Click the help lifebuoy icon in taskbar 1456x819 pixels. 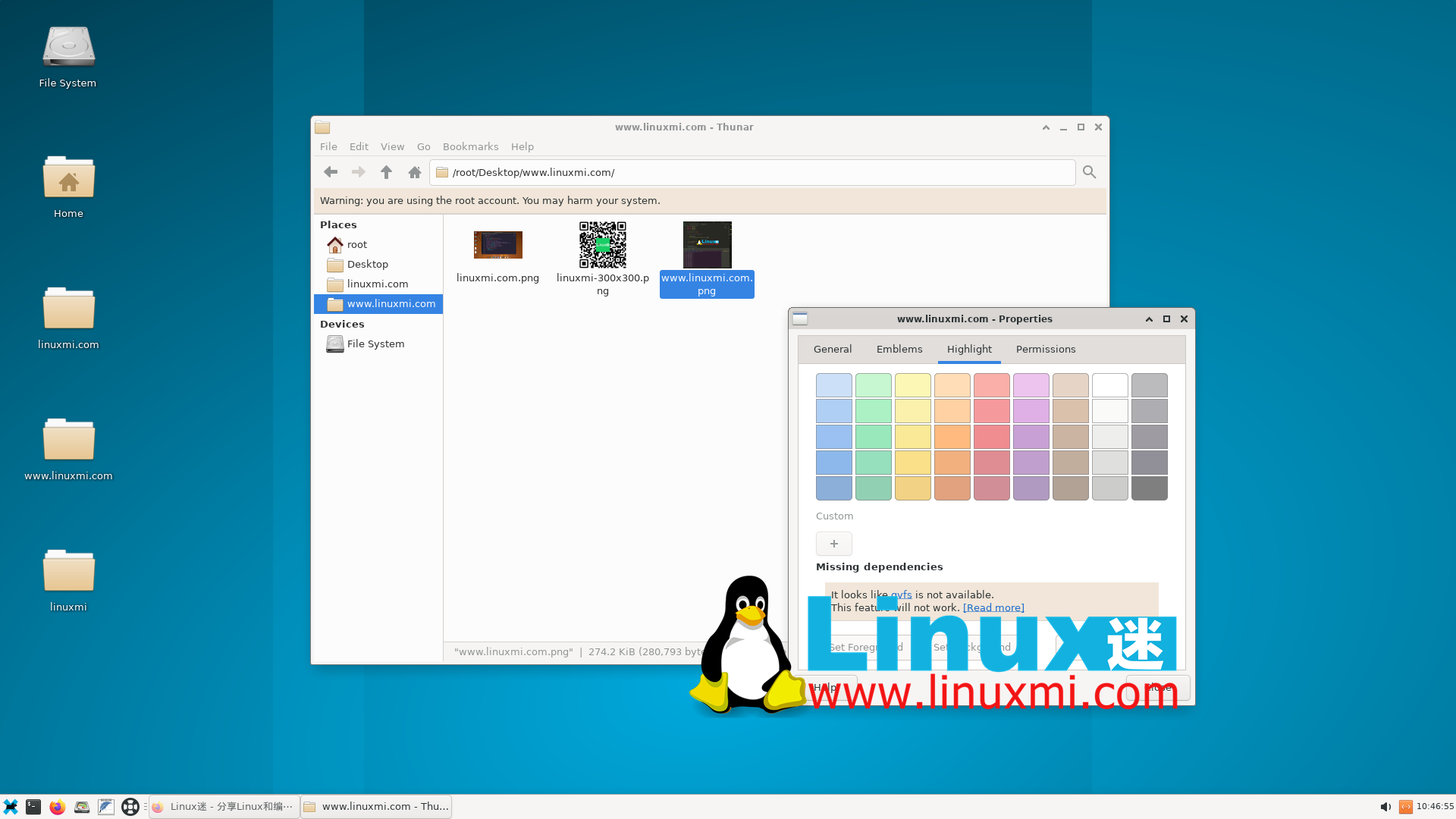point(130,807)
